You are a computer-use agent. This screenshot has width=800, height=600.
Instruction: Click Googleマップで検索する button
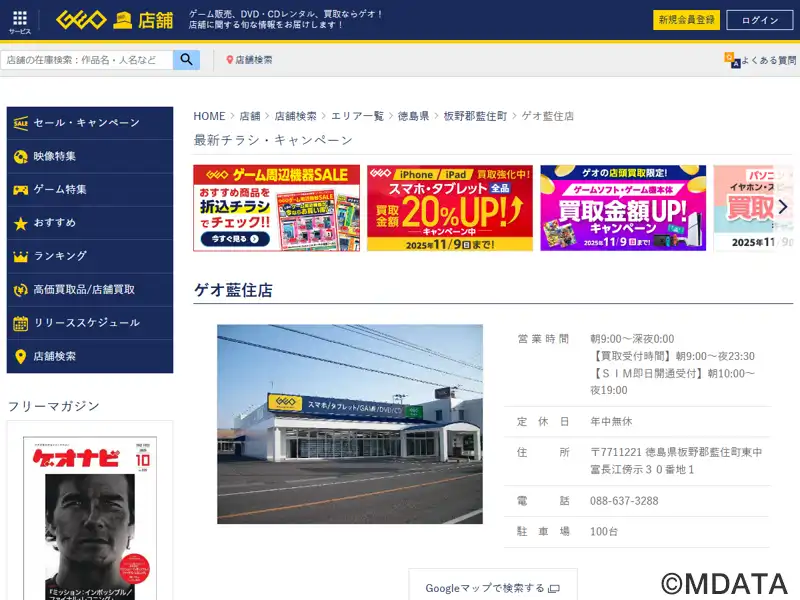click(x=493, y=585)
